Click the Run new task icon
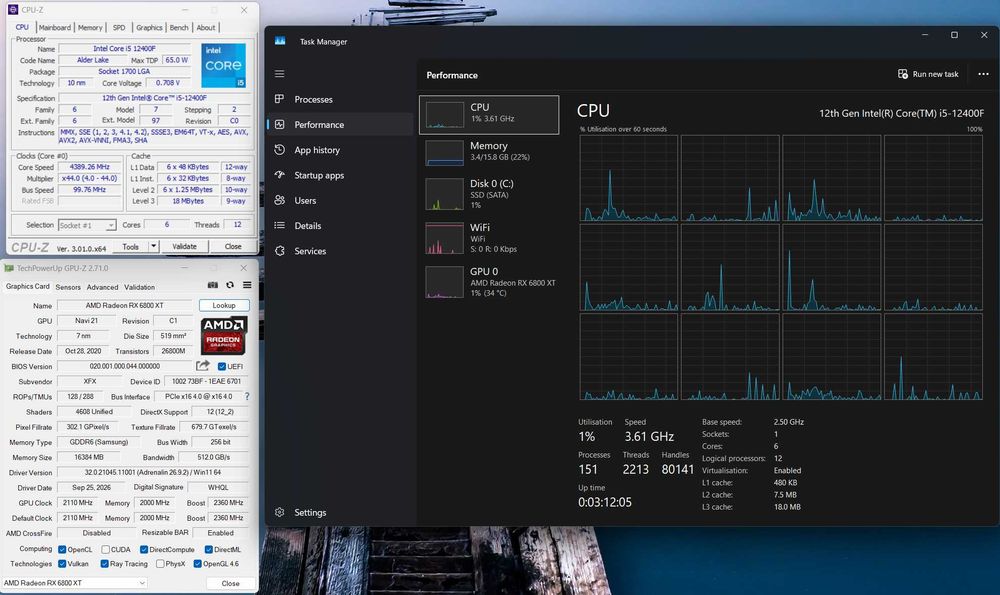Screen dimensions: 1000x595 [902, 74]
